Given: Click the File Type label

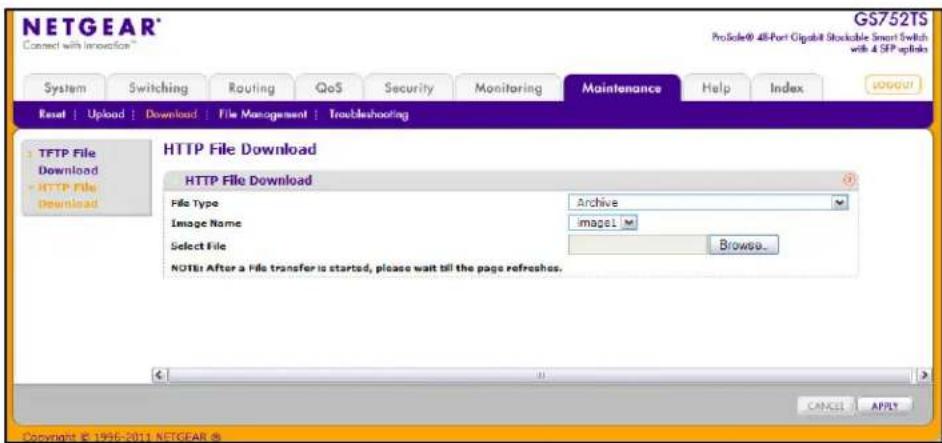Looking at the screenshot, I should 195,203.
